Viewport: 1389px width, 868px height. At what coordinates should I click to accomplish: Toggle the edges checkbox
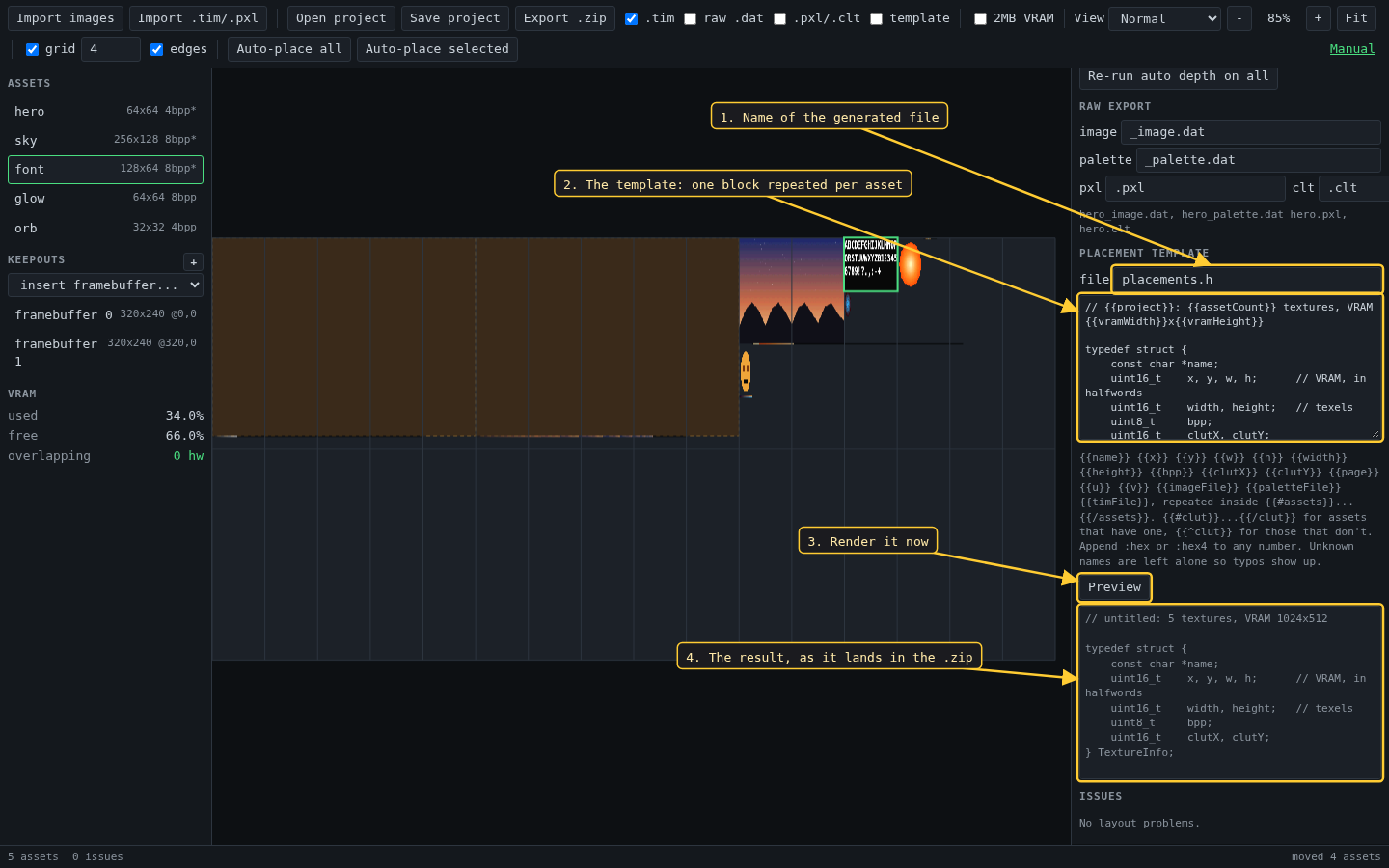coord(156,49)
